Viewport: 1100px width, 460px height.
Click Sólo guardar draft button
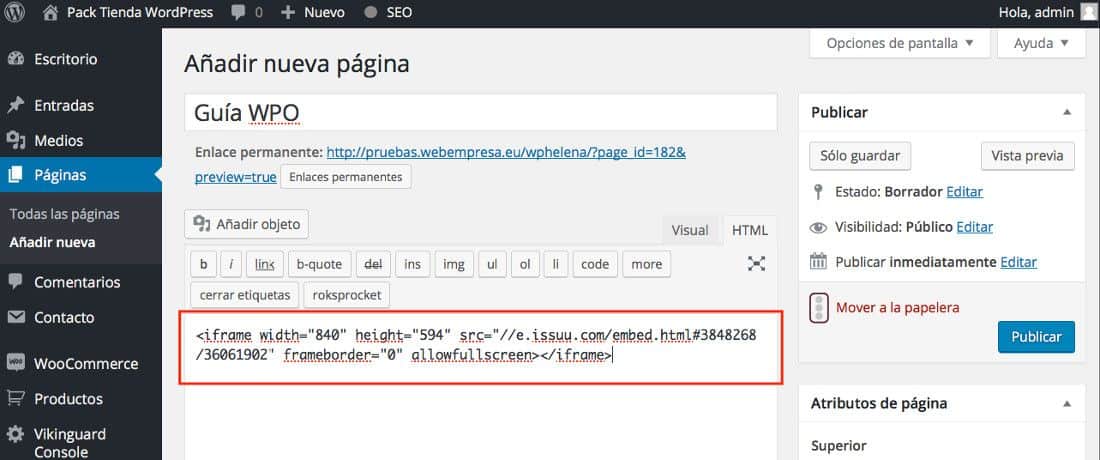860,156
